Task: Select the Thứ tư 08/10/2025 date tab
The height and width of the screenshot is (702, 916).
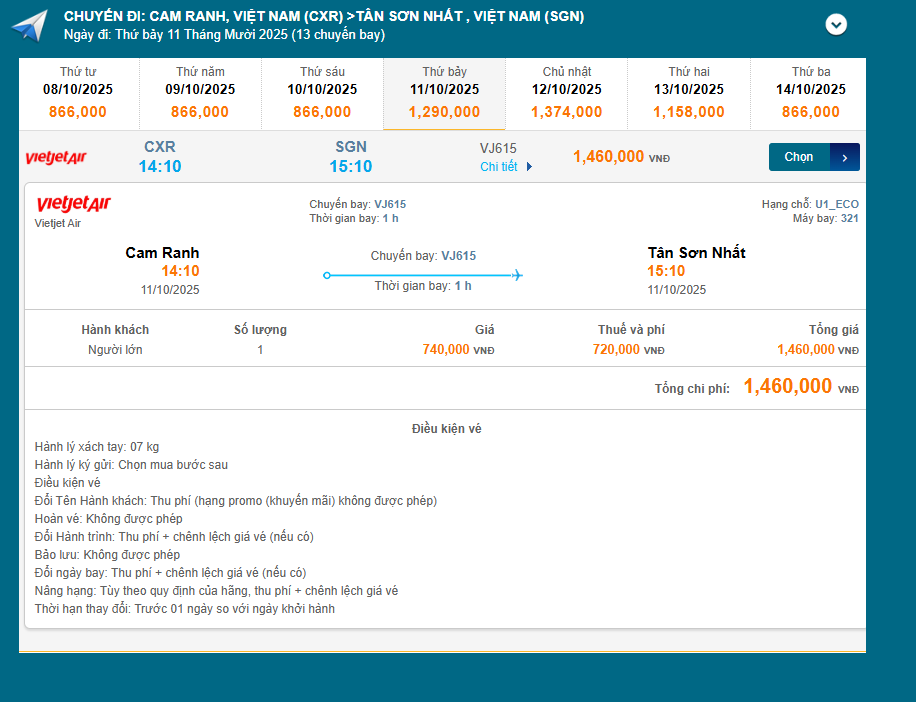Action: pyautogui.click(x=78, y=93)
